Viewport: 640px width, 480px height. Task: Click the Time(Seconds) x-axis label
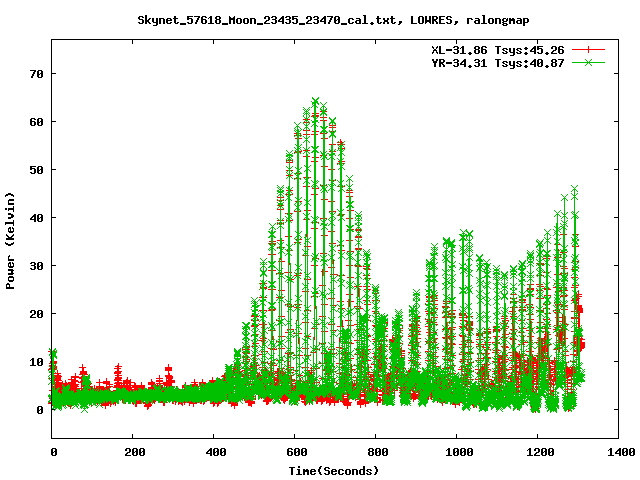click(x=333, y=471)
